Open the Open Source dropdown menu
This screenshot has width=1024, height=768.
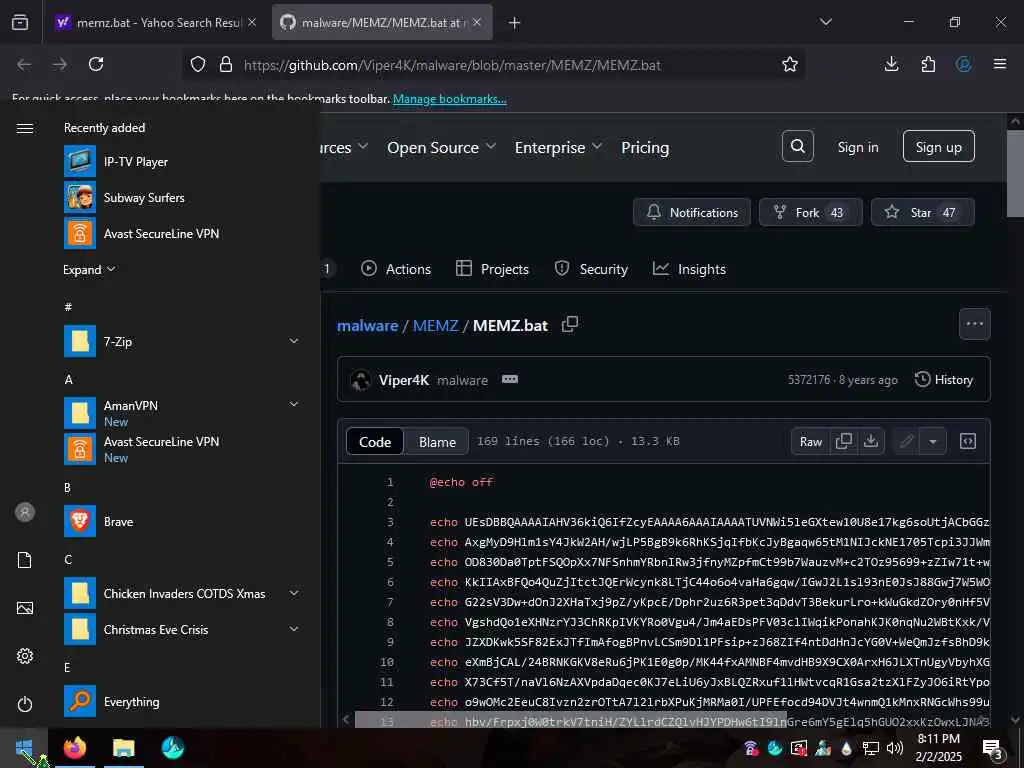(x=441, y=148)
